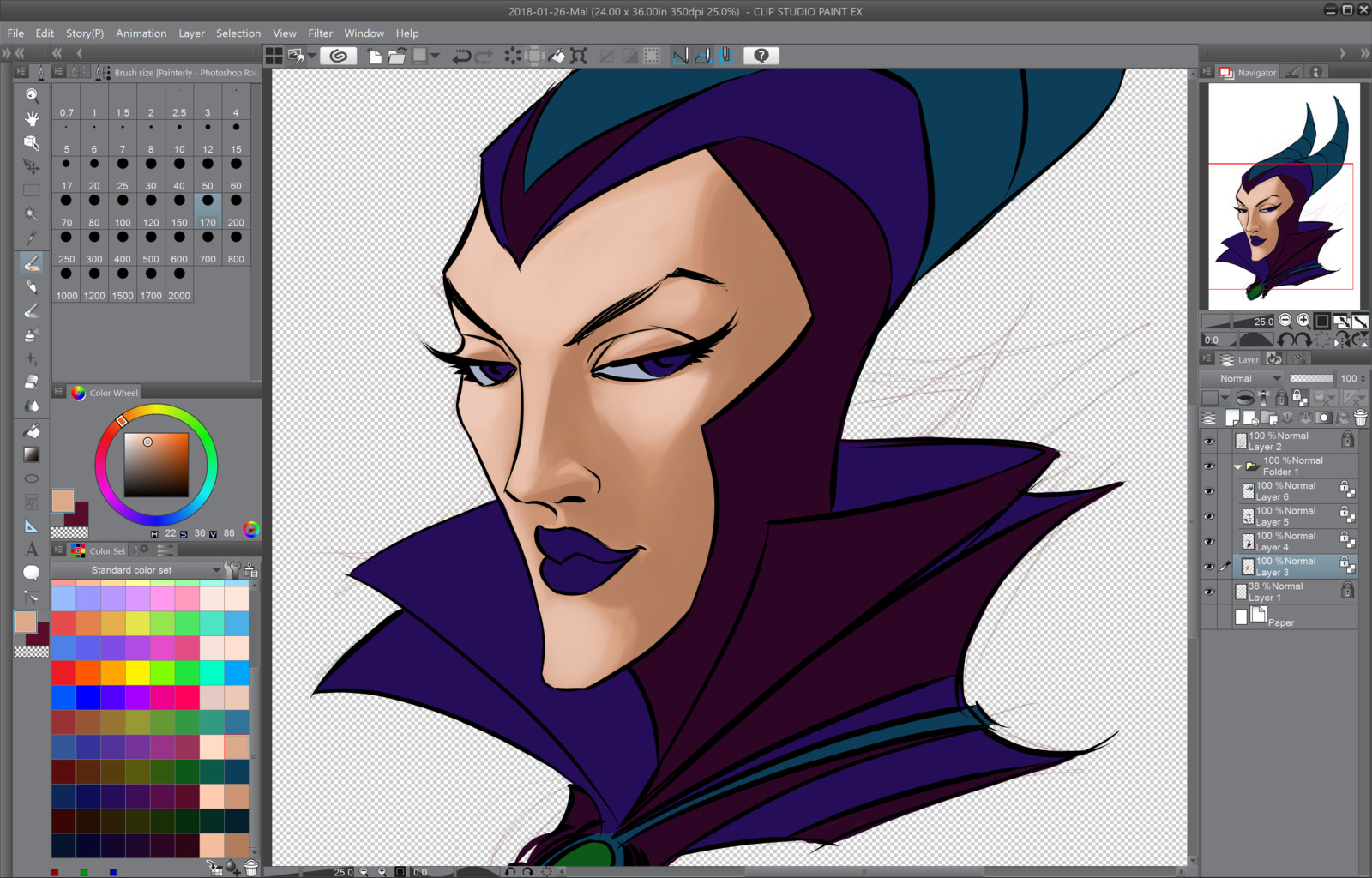Select the Fill paint bucket tool
This screenshot has height=878, width=1372.
point(32,430)
